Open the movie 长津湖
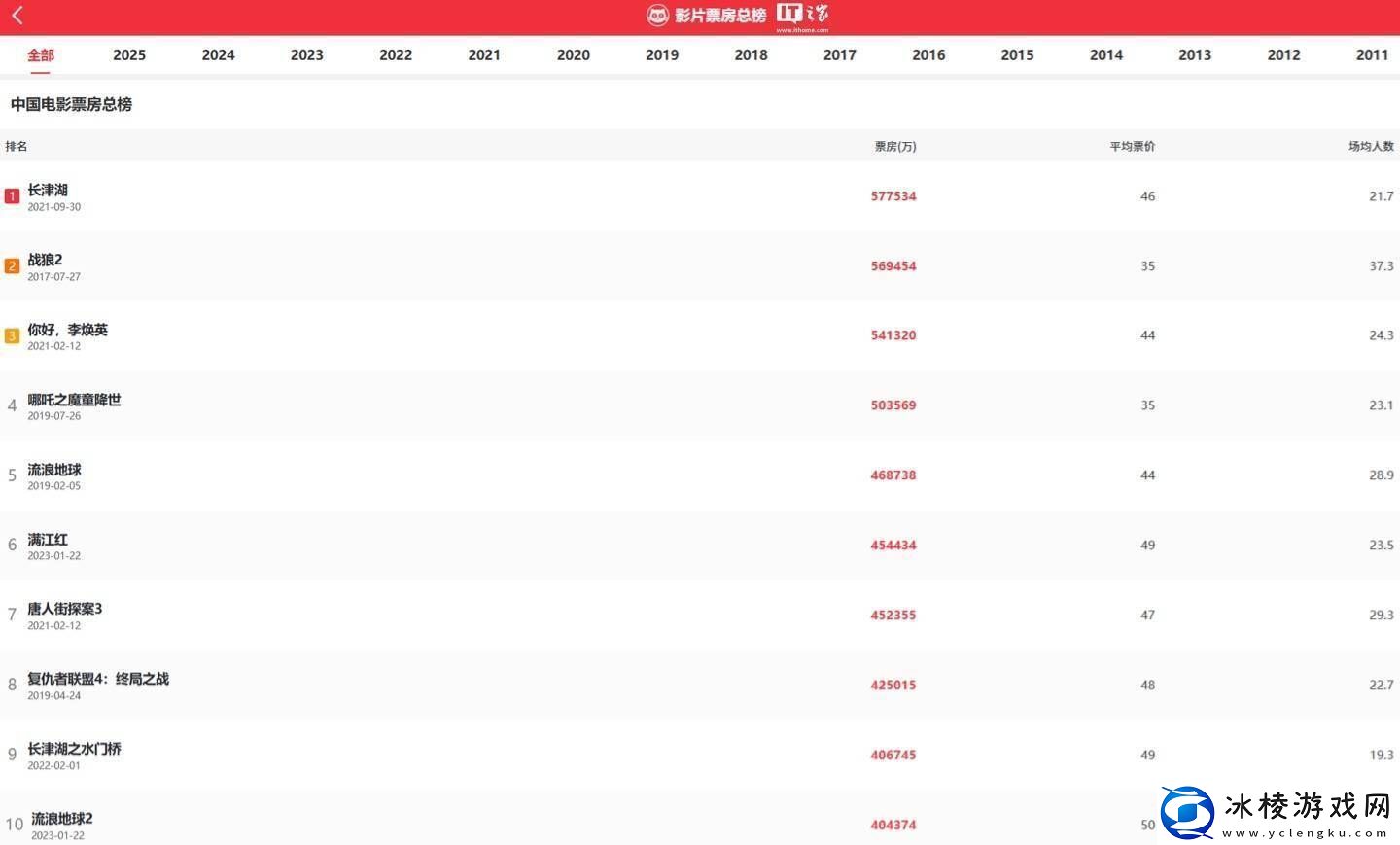1400x845 pixels. pyautogui.click(x=48, y=191)
